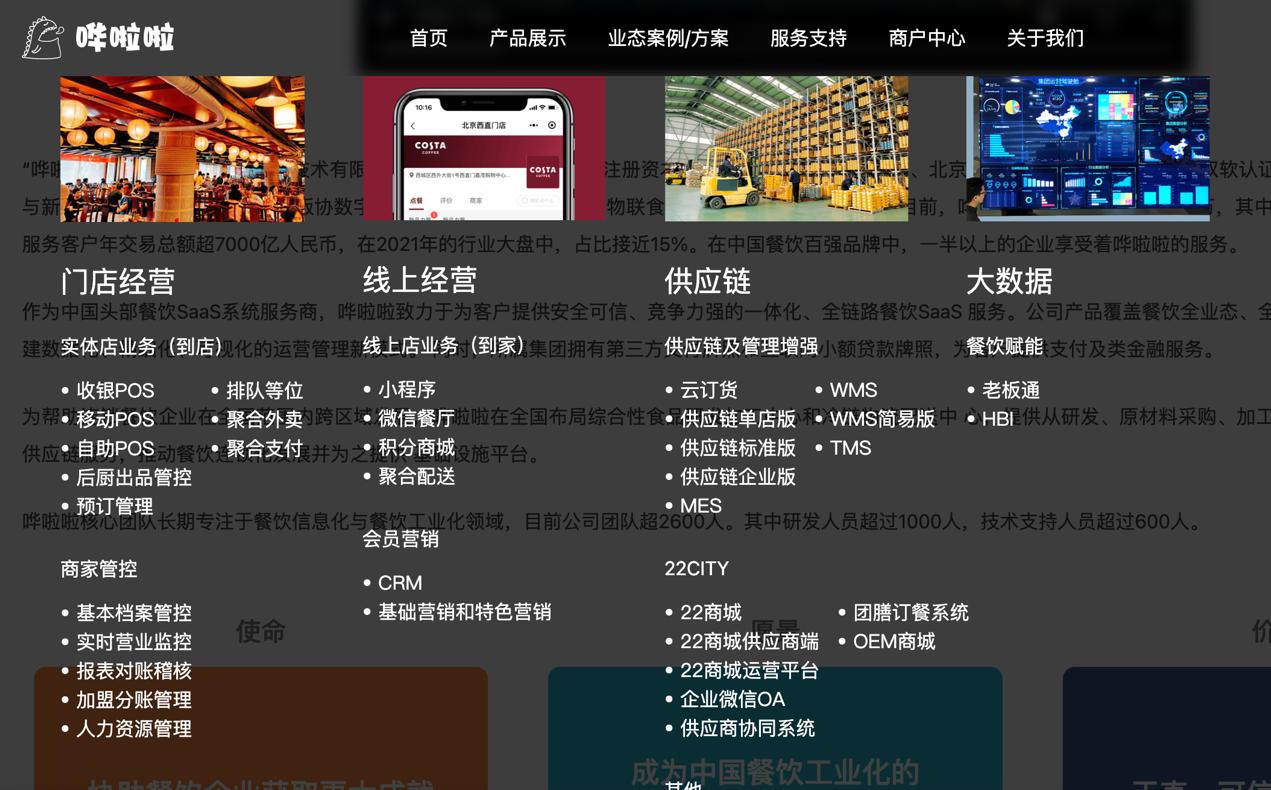
Task: Click the restaurant interior thumbnail above 门店经营
Action: tap(182, 148)
